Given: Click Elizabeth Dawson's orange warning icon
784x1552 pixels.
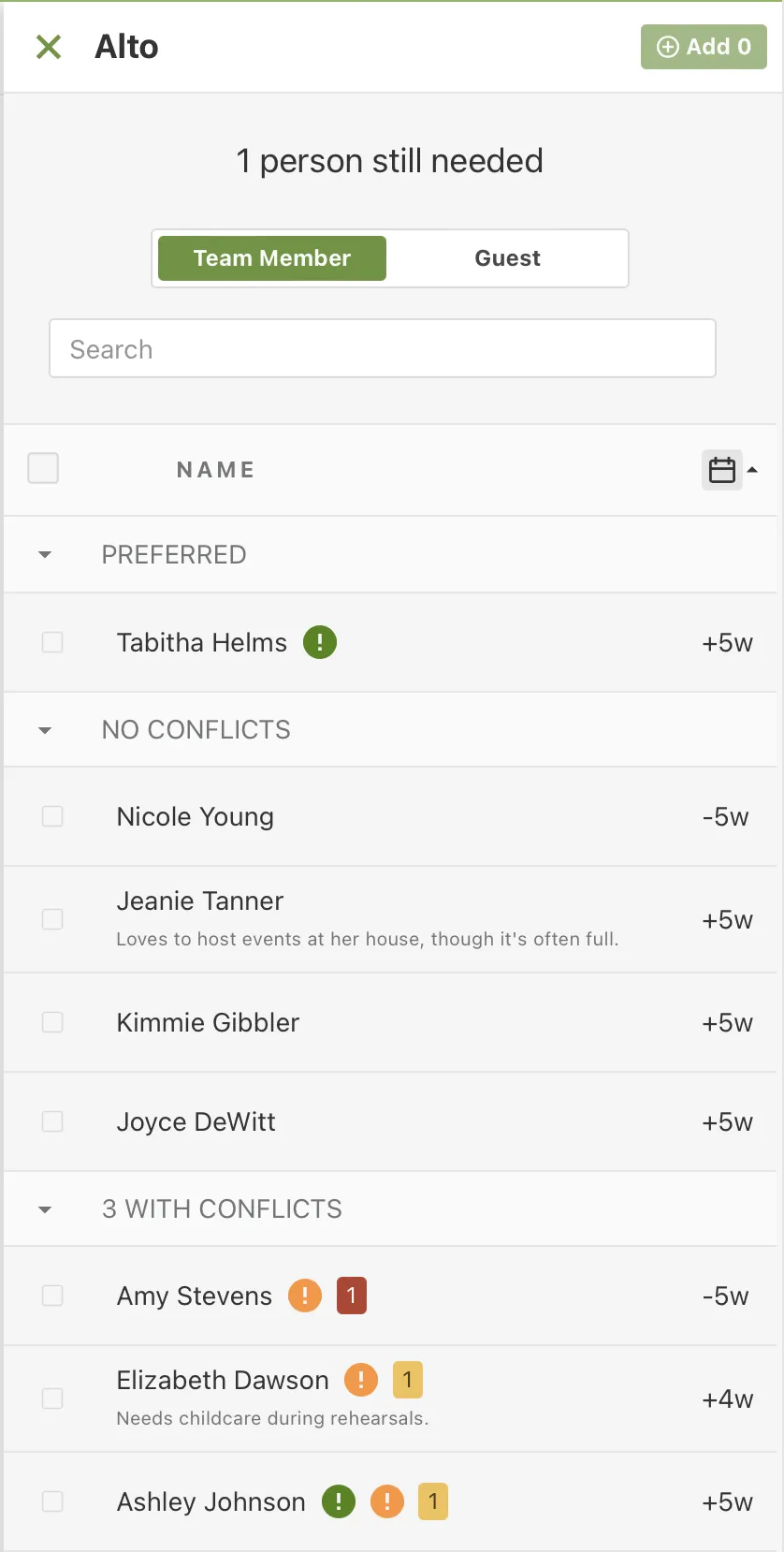Looking at the screenshot, I should (x=361, y=1379).
